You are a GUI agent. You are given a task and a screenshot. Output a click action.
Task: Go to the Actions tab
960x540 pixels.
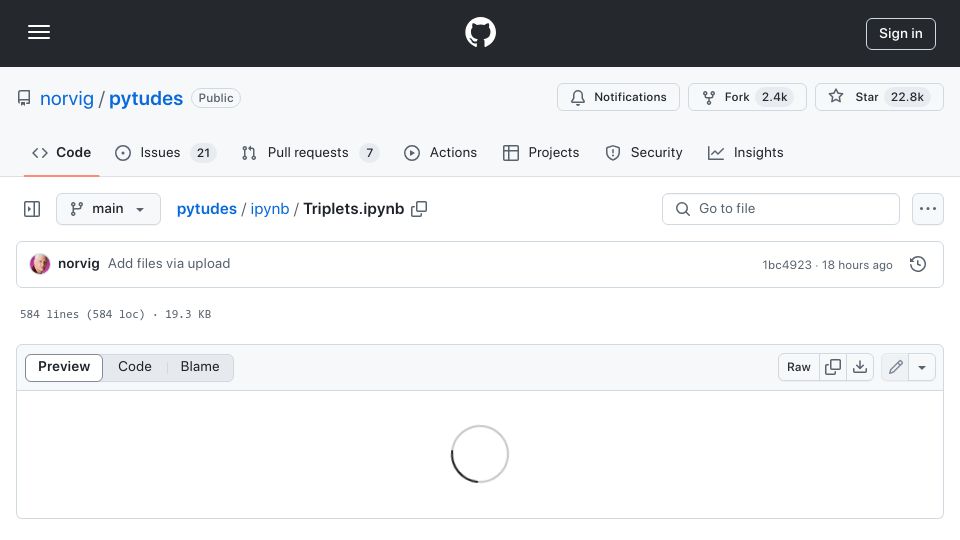[440, 152]
